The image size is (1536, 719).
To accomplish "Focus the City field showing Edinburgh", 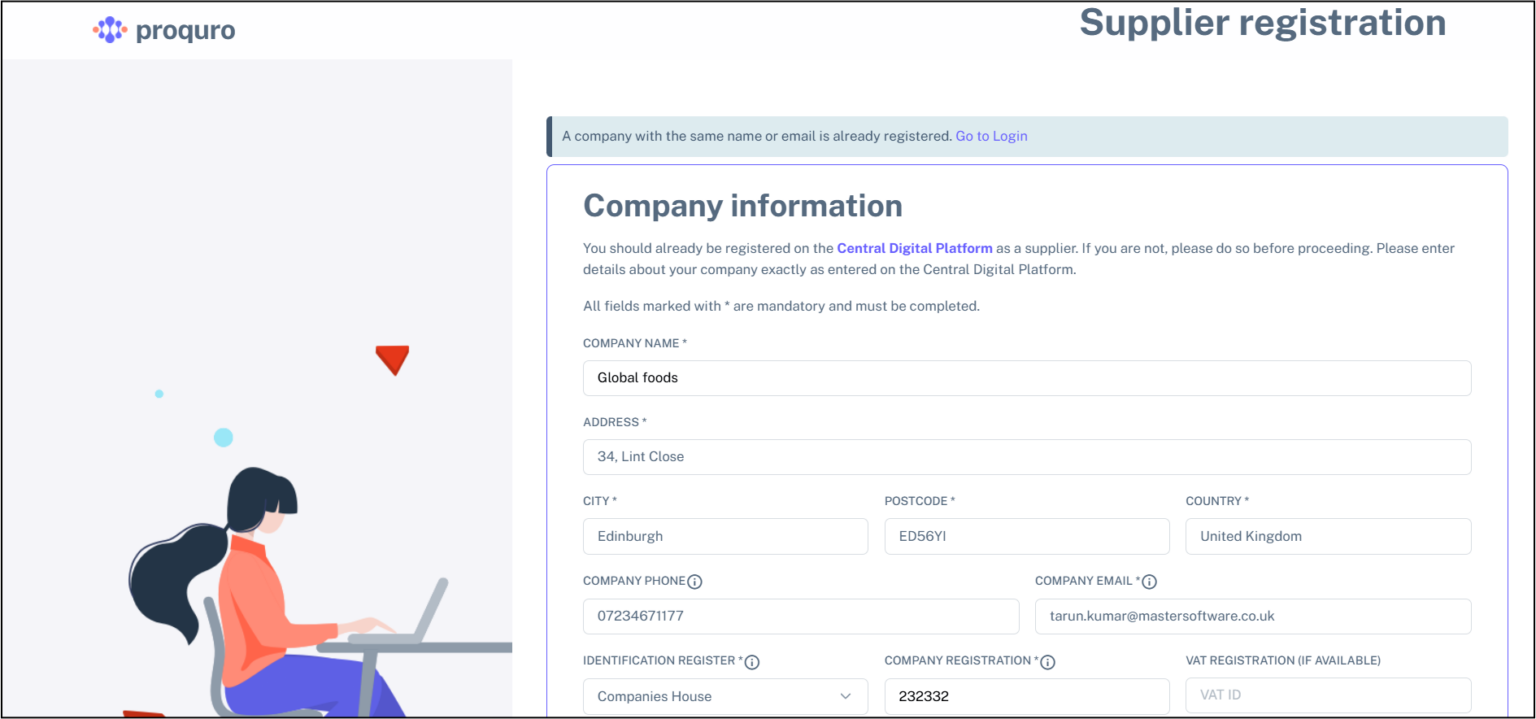I will (725, 536).
